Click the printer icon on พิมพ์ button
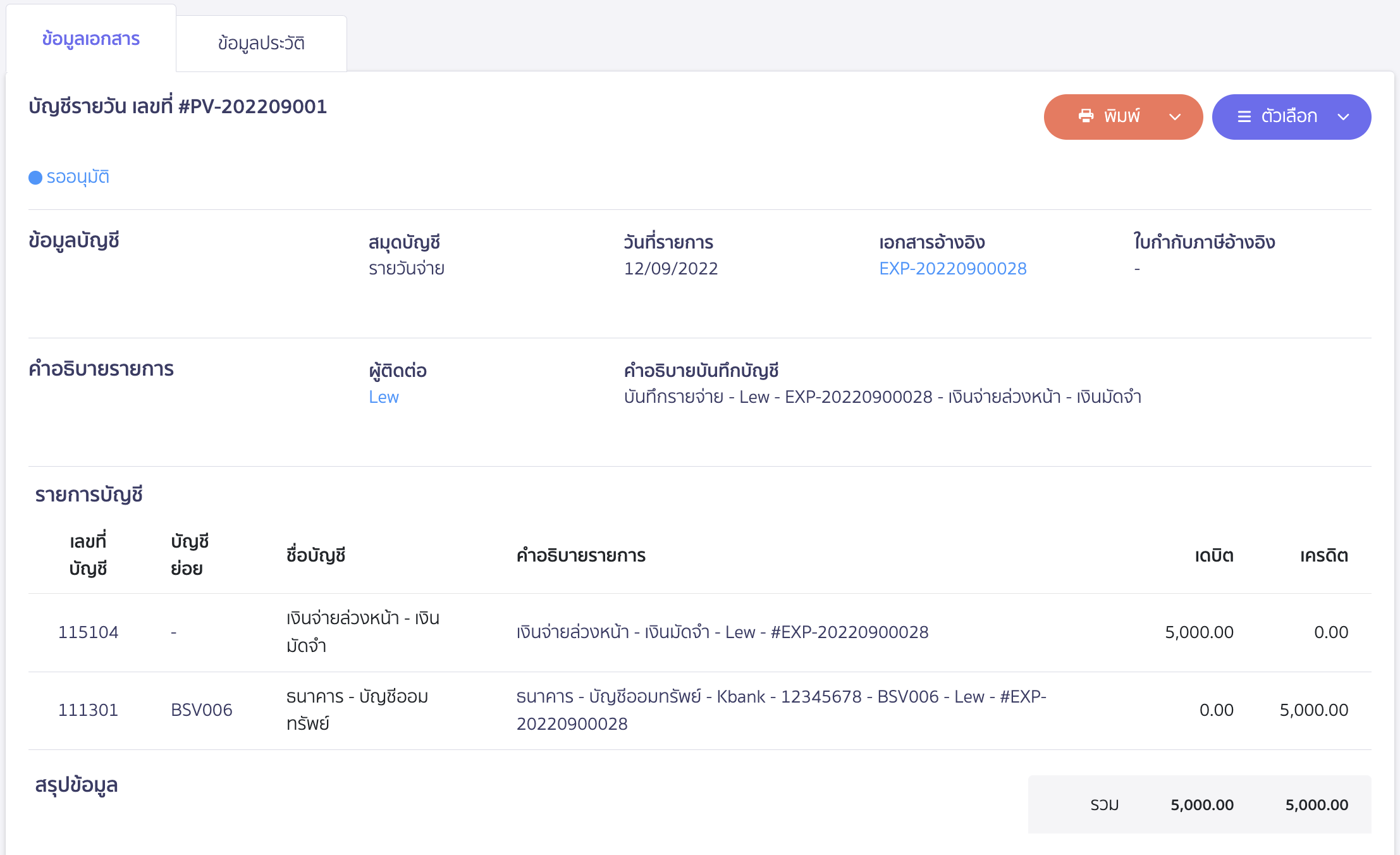1400x855 pixels. (1086, 116)
